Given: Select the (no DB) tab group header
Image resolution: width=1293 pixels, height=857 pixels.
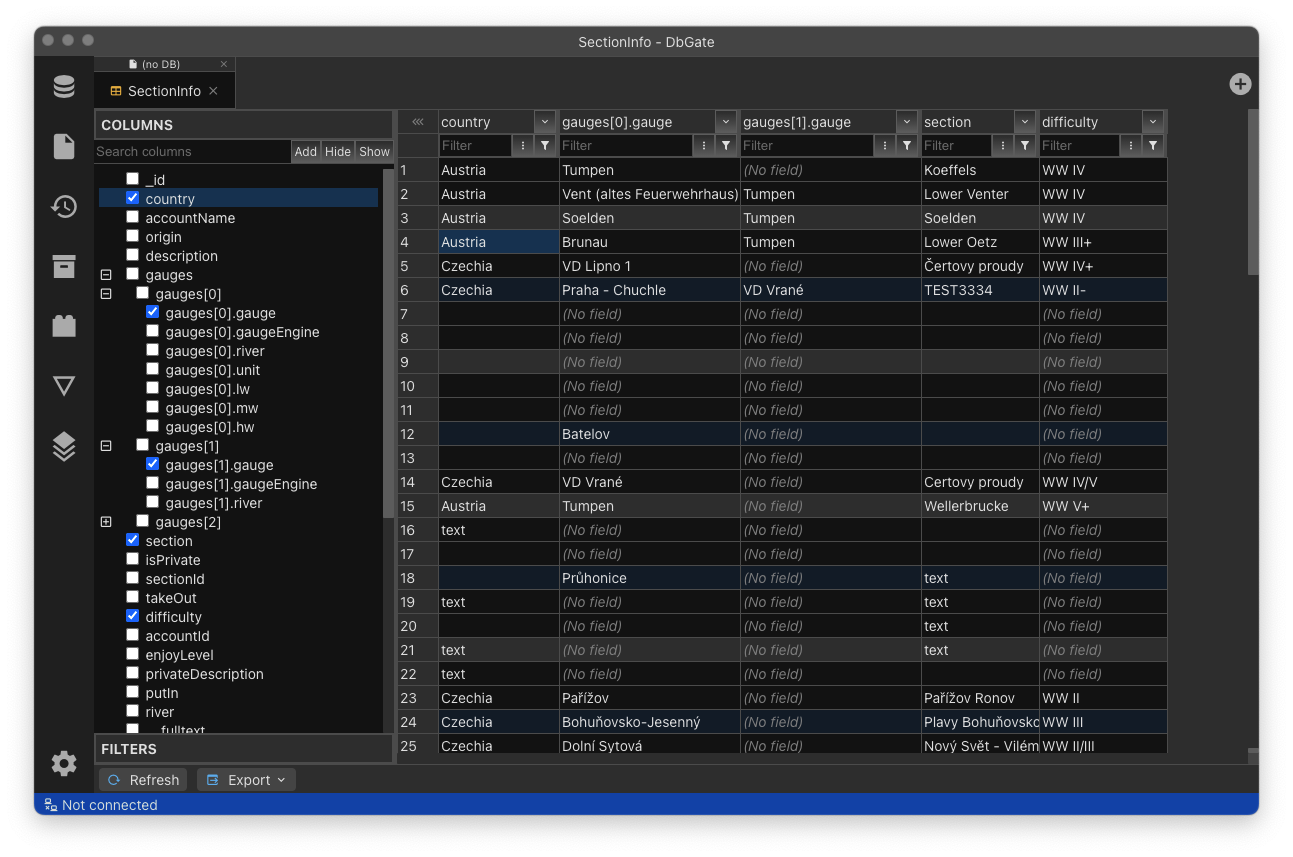Looking at the screenshot, I should [x=160, y=64].
